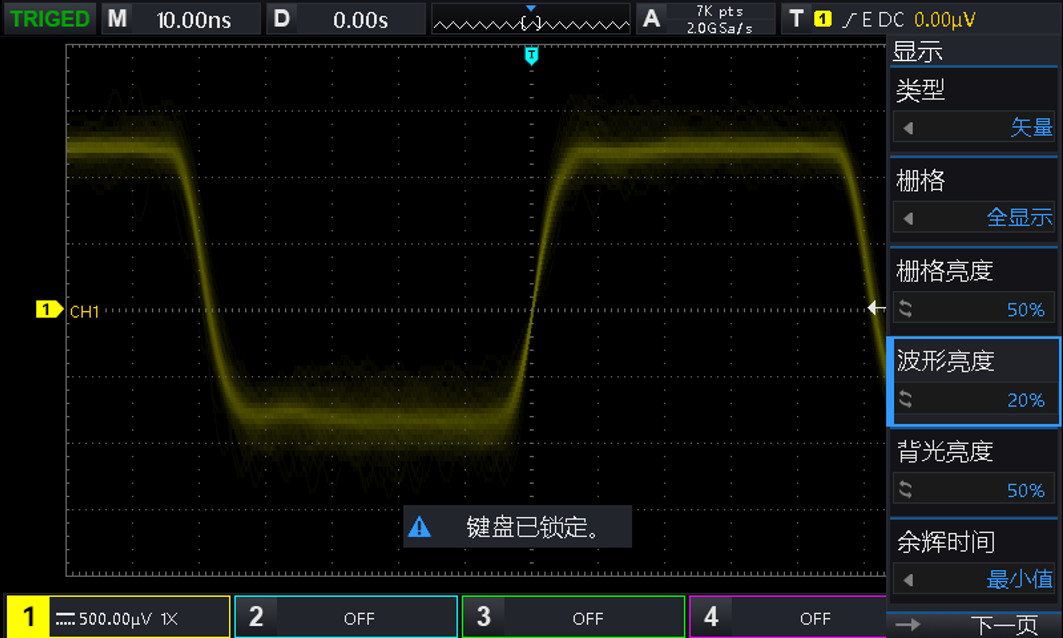Click the cyan trigger position marker T
Viewport: 1063px width, 638px height.
tap(531, 55)
